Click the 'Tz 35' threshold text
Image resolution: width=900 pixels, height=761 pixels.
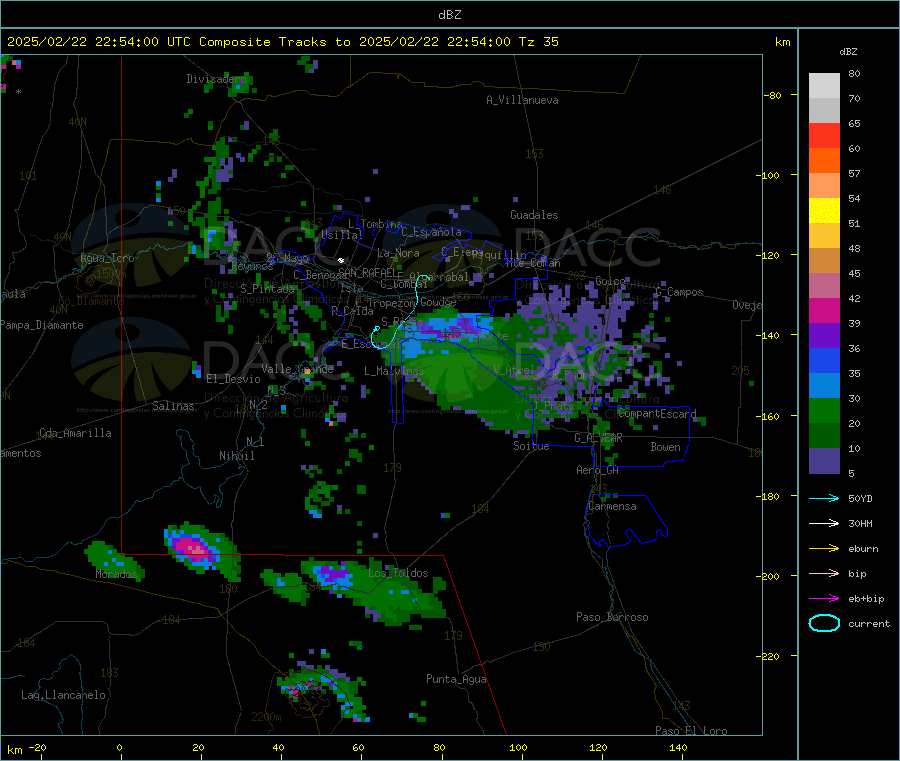538,42
